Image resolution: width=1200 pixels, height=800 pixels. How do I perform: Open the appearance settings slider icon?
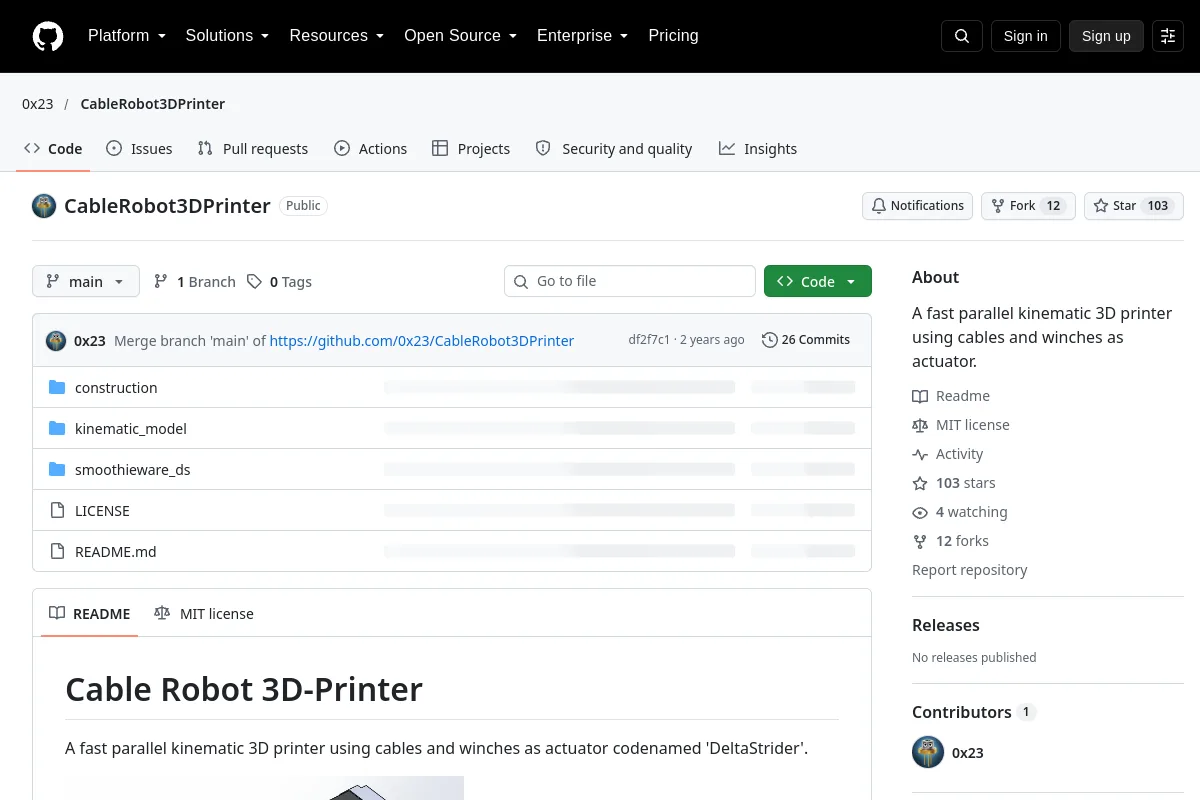coord(1168,36)
